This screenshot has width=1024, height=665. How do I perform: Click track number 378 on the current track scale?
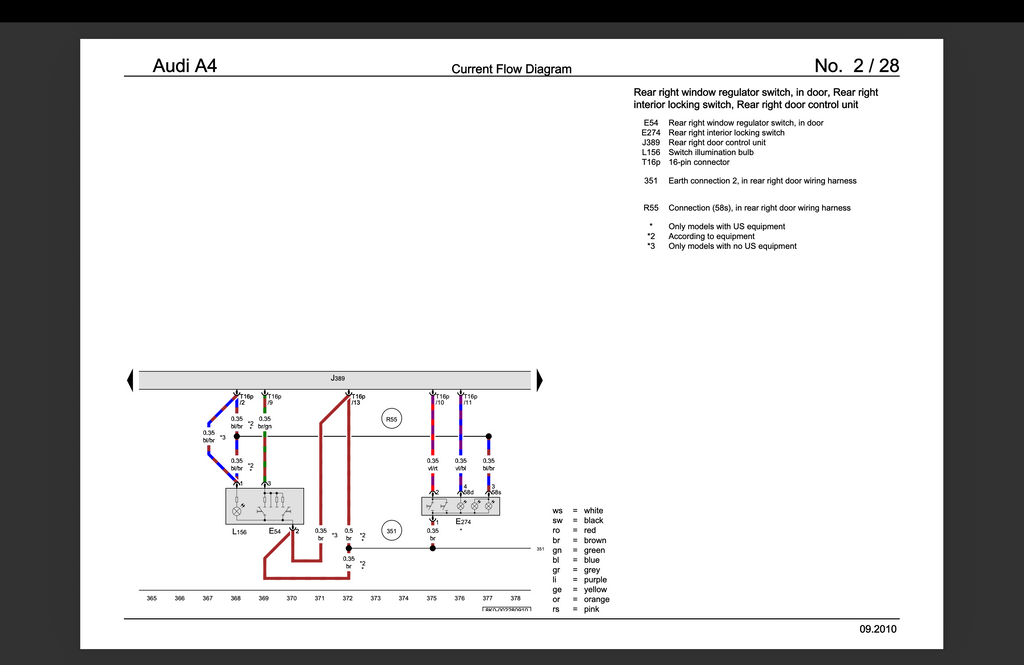(x=515, y=598)
